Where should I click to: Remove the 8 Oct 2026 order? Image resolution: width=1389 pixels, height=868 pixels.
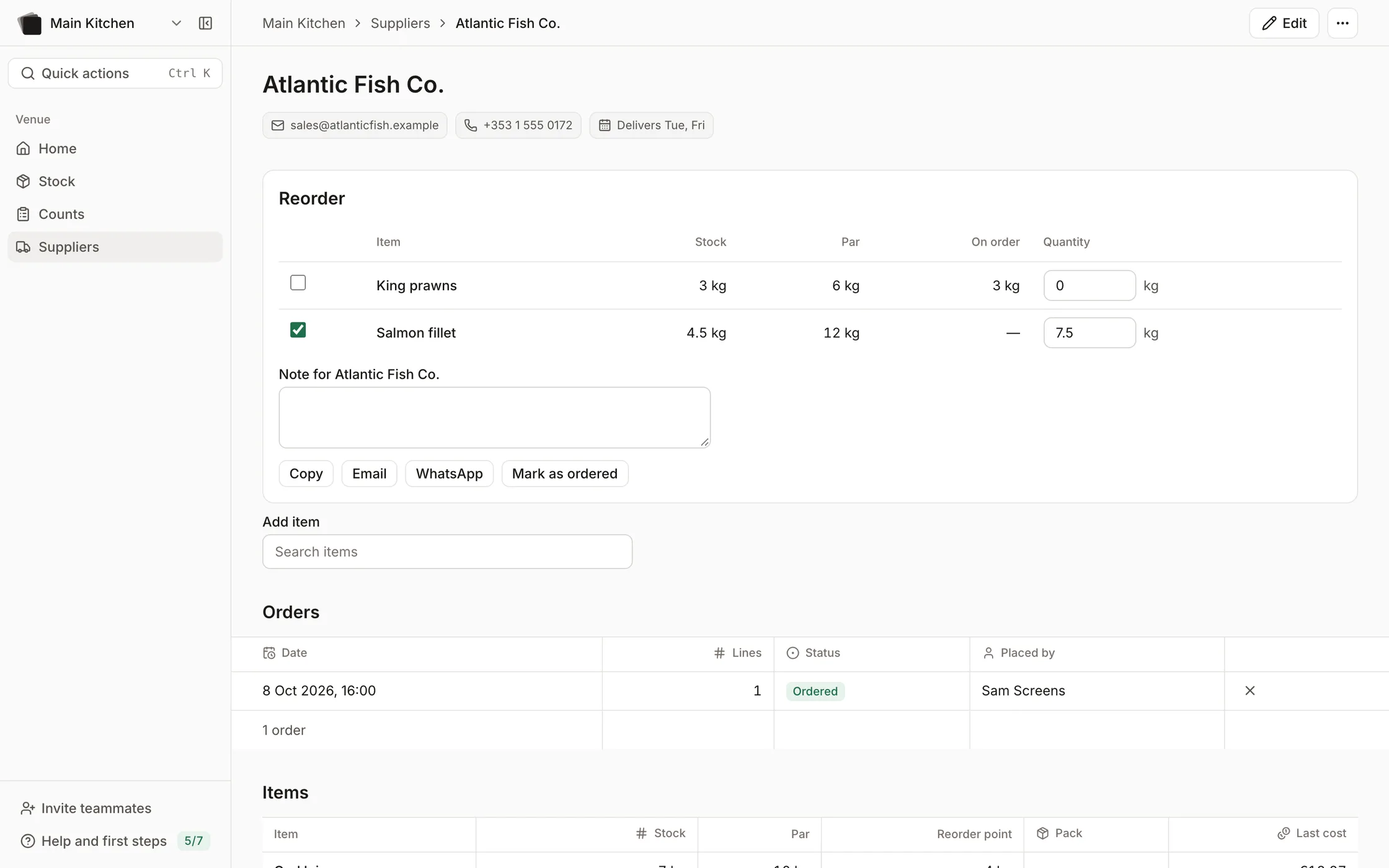(1250, 691)
